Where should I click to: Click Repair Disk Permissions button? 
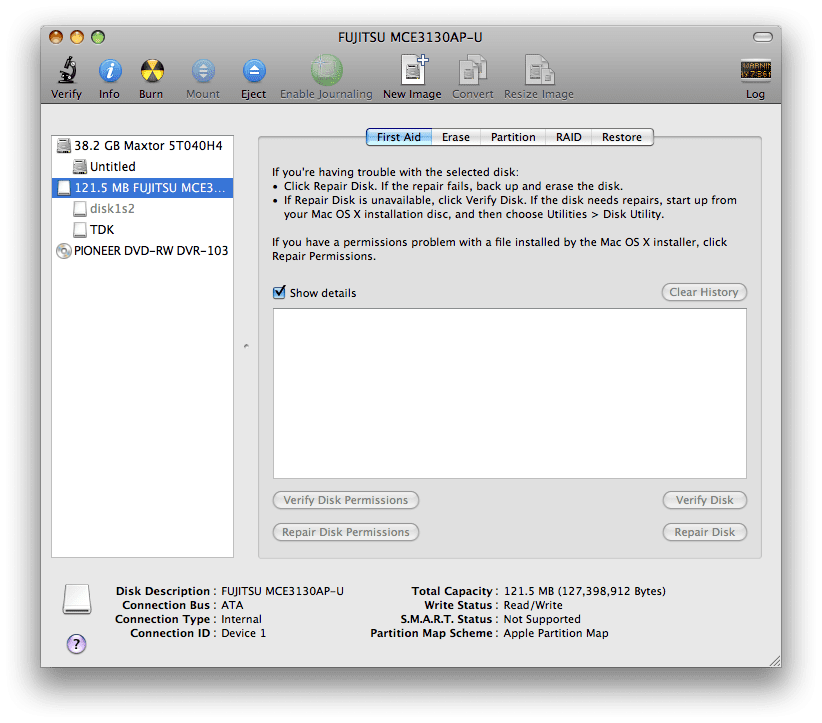coord(346,532)
